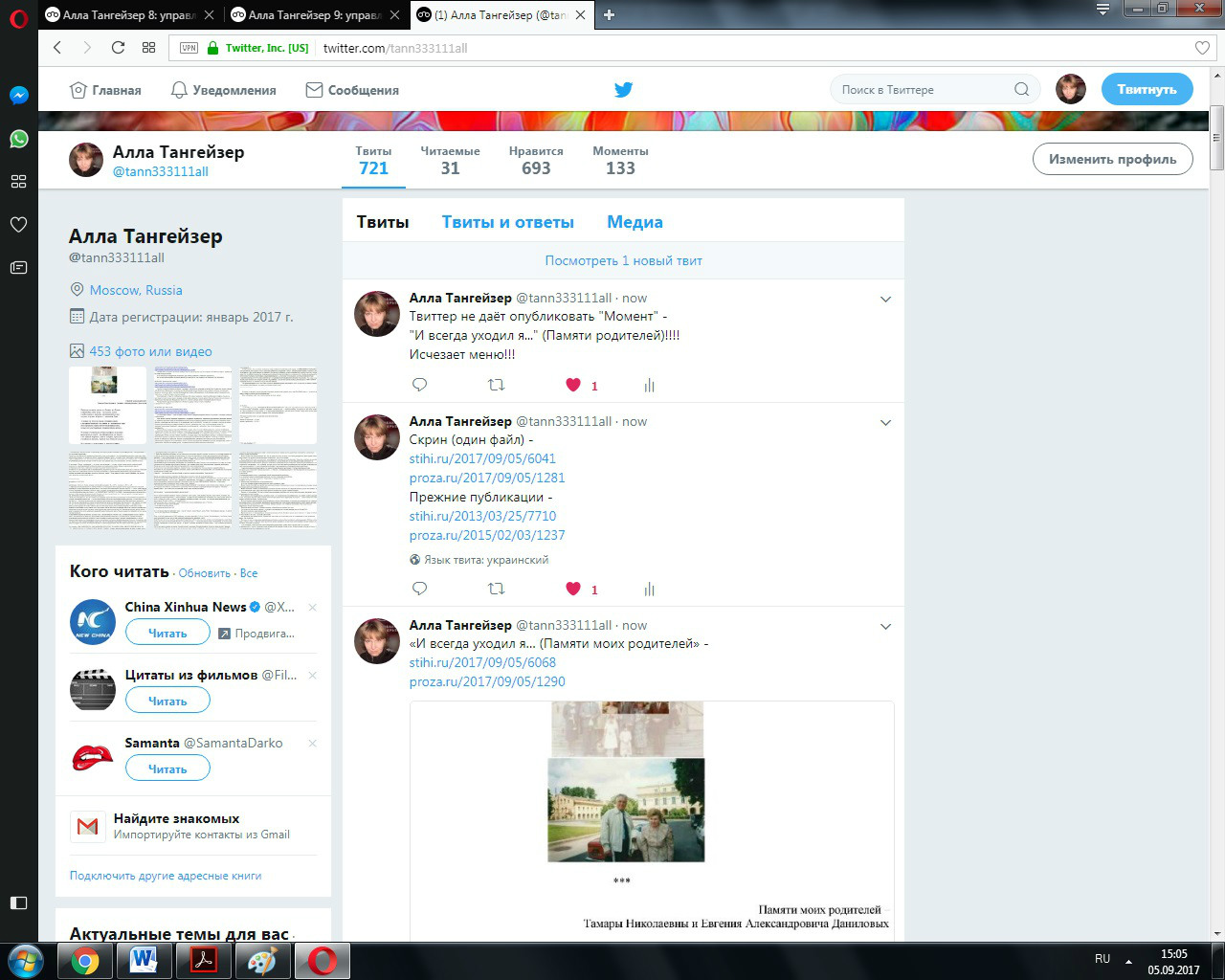
Task: Expand the first tweet's options chevron
Action: point(885,300)
